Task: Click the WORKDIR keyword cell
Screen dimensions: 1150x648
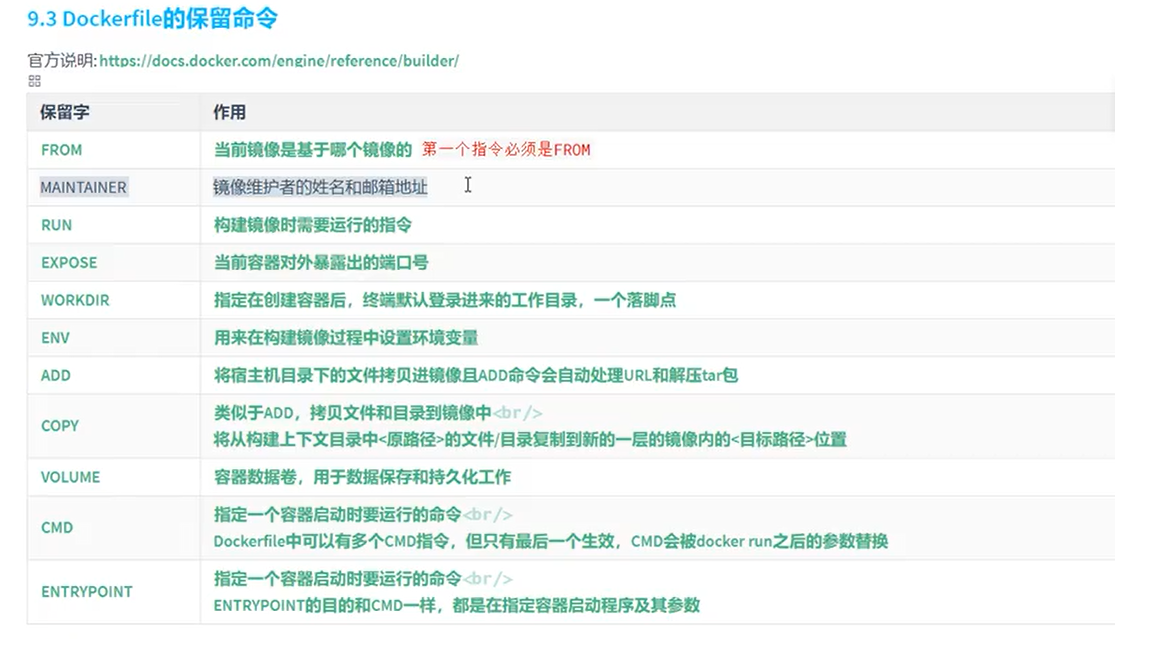Action: pos(75,300)
